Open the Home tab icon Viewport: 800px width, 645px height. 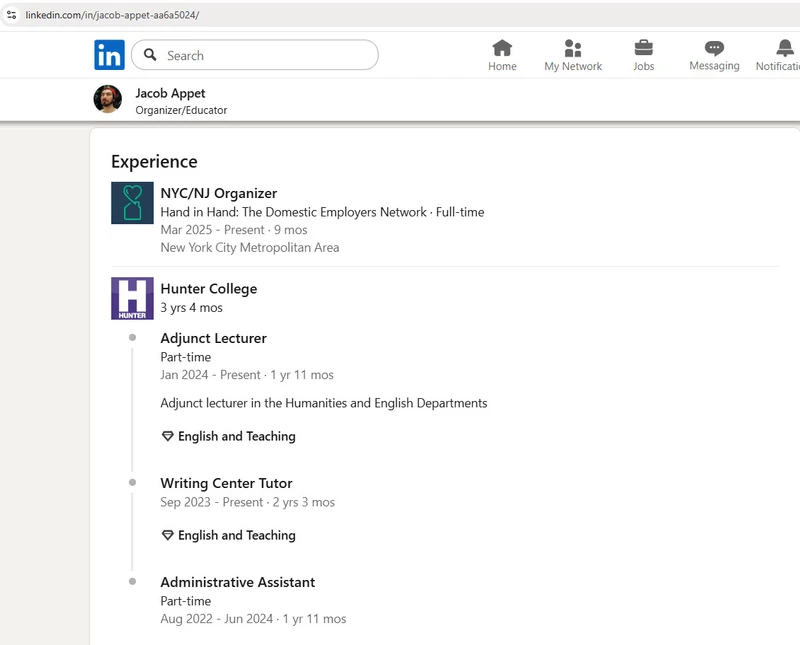click(502, 48)
